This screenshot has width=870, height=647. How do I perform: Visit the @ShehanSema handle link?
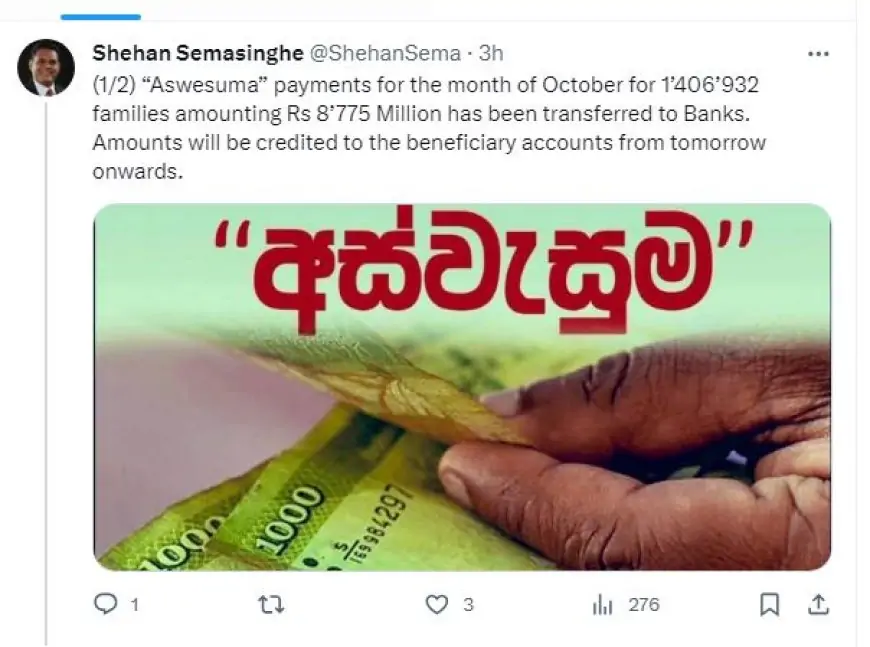[x=385, y=53]
